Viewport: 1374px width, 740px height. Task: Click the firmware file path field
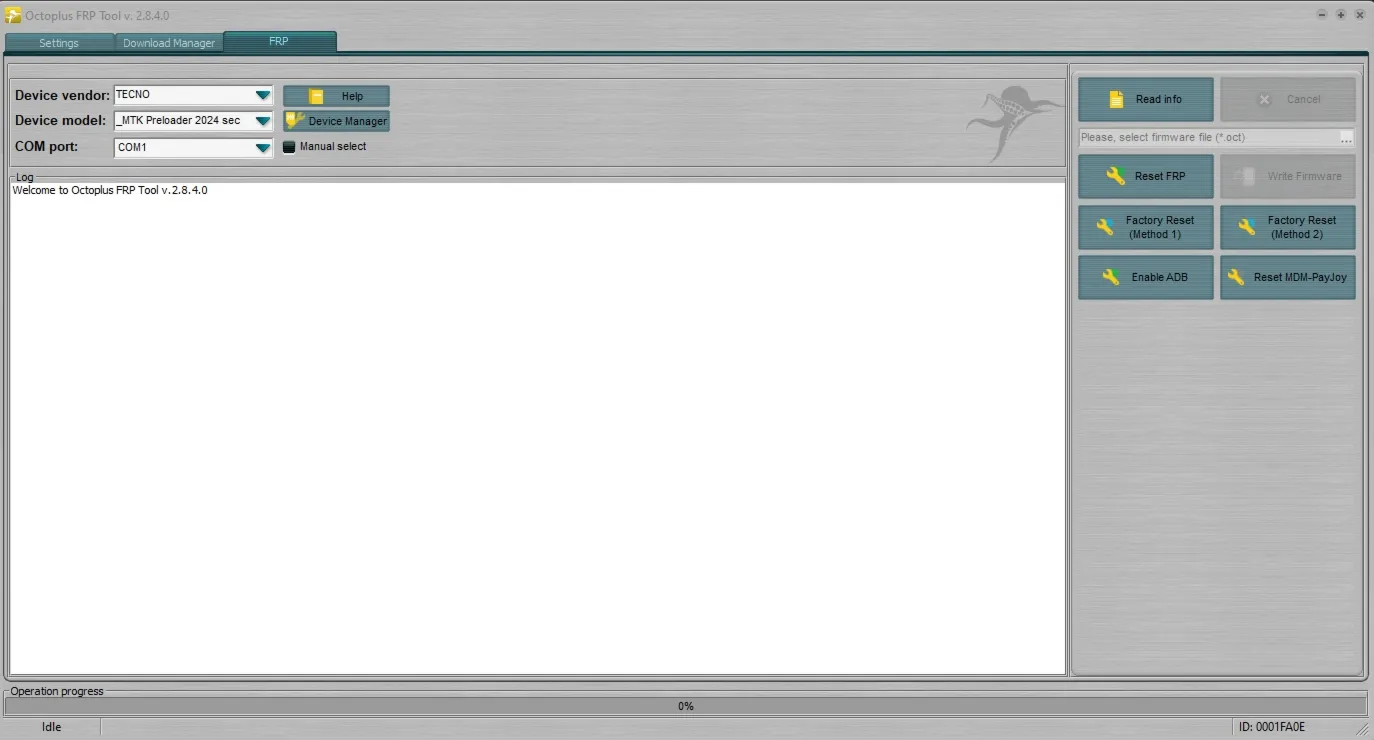click(x=1209, y=138)
